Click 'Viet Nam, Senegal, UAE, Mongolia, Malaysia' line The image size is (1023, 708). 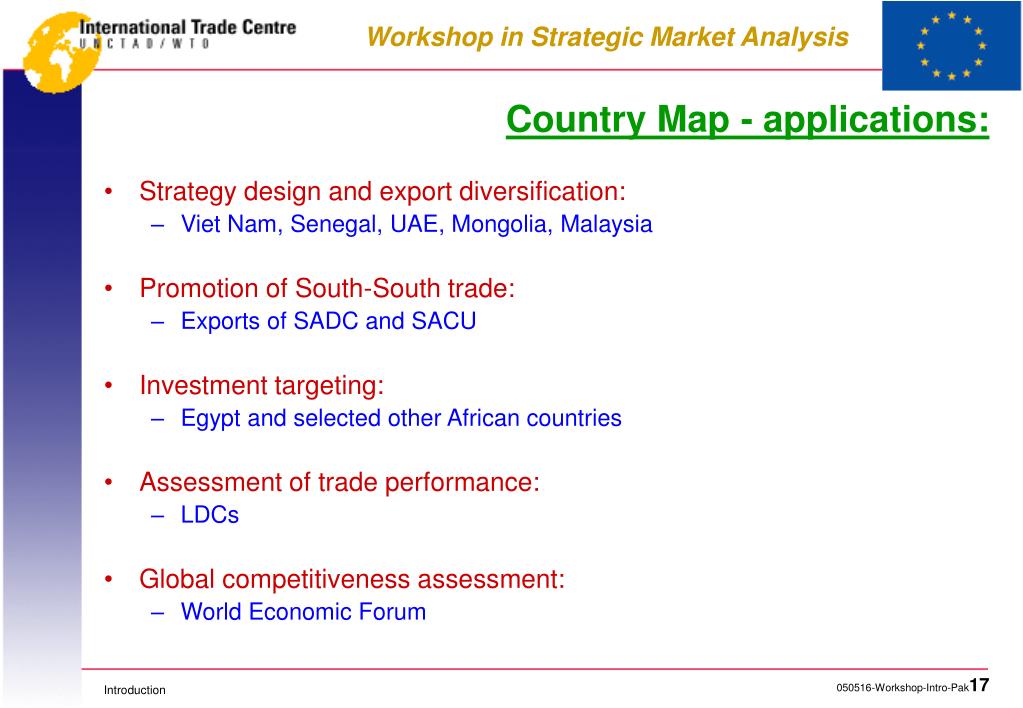416,224
